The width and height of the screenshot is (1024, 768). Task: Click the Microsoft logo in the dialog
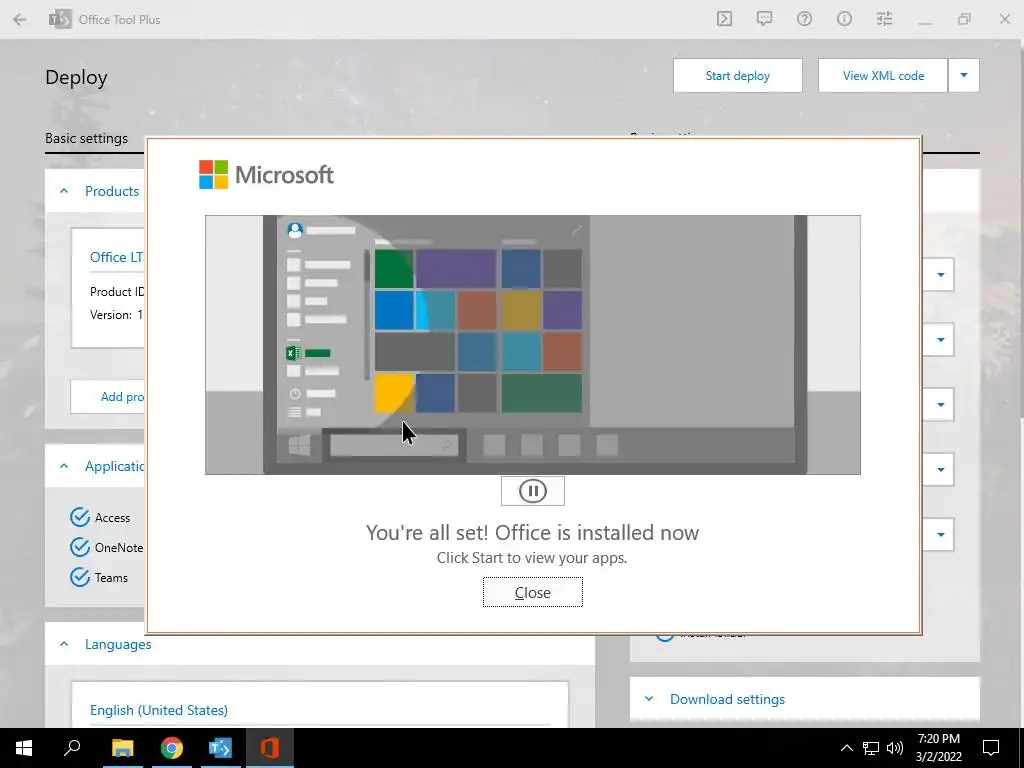266,175
